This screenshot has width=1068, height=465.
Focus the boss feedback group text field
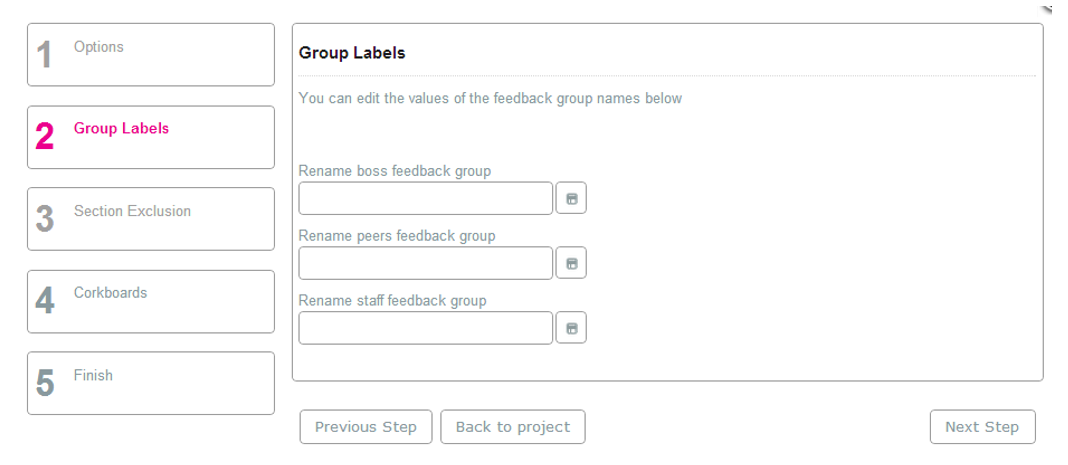[x=426, y=198]
